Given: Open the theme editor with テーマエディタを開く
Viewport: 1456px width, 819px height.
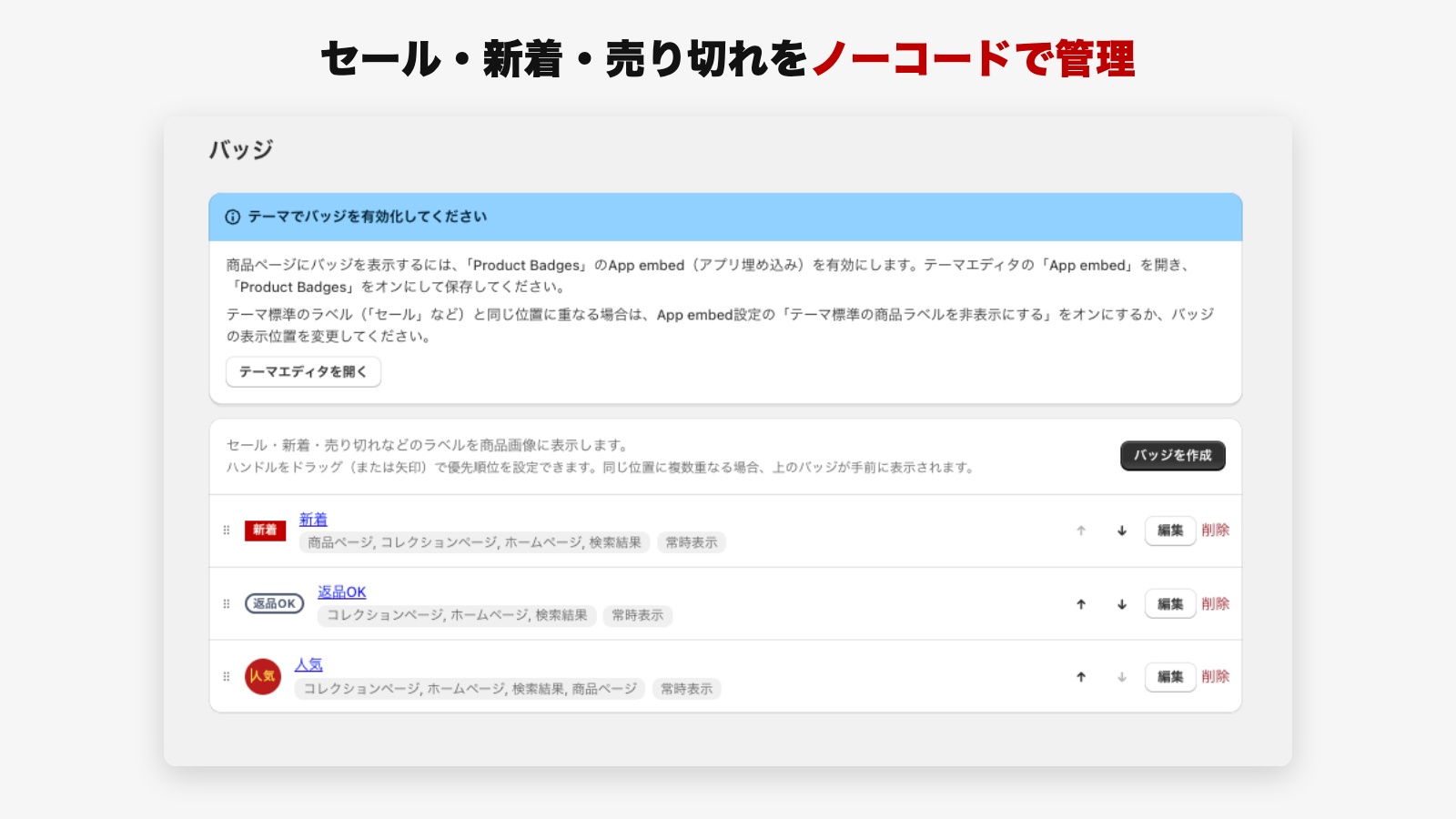Looking at the screenshot, I should tap(303, 371).
